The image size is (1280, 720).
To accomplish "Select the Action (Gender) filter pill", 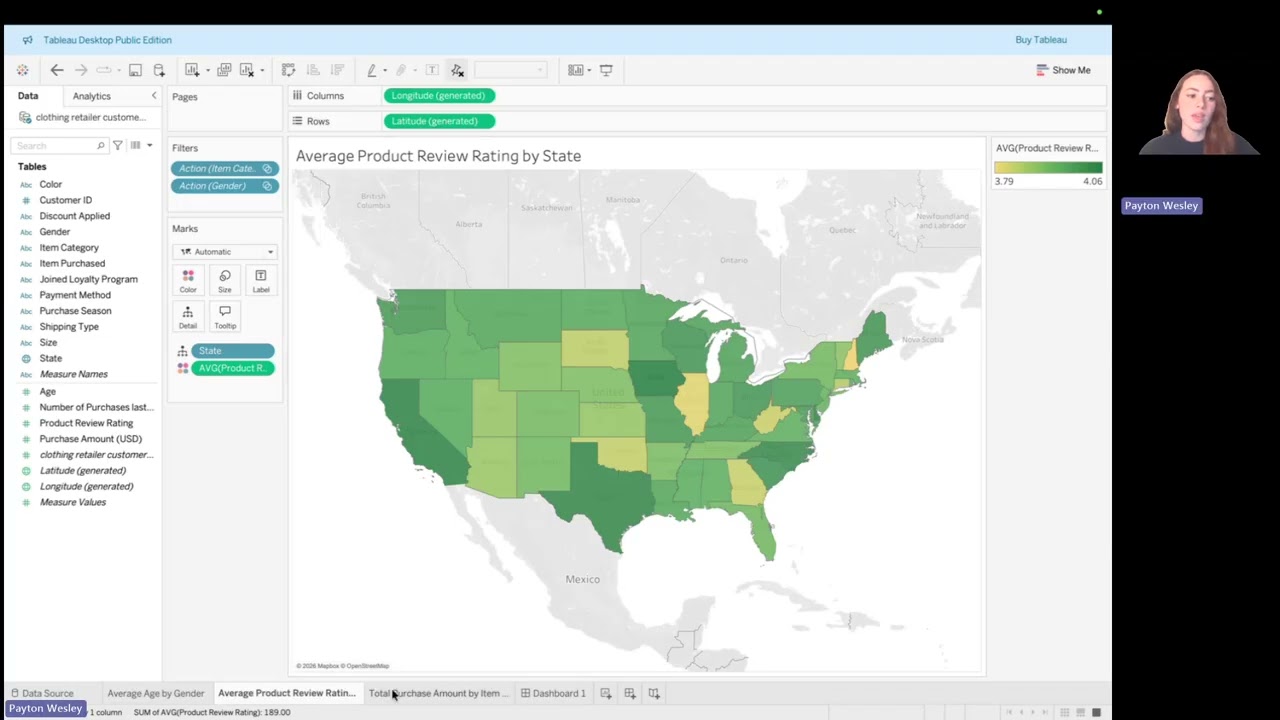I will point(224,186).
